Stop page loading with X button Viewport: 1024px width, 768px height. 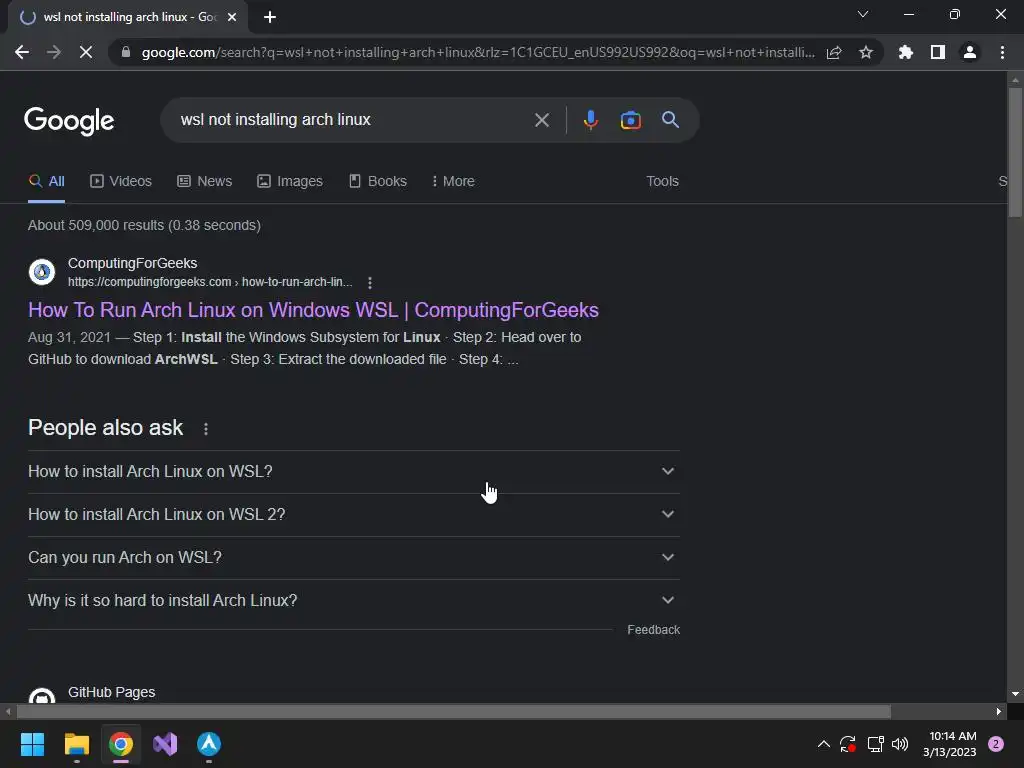(86, 52)
